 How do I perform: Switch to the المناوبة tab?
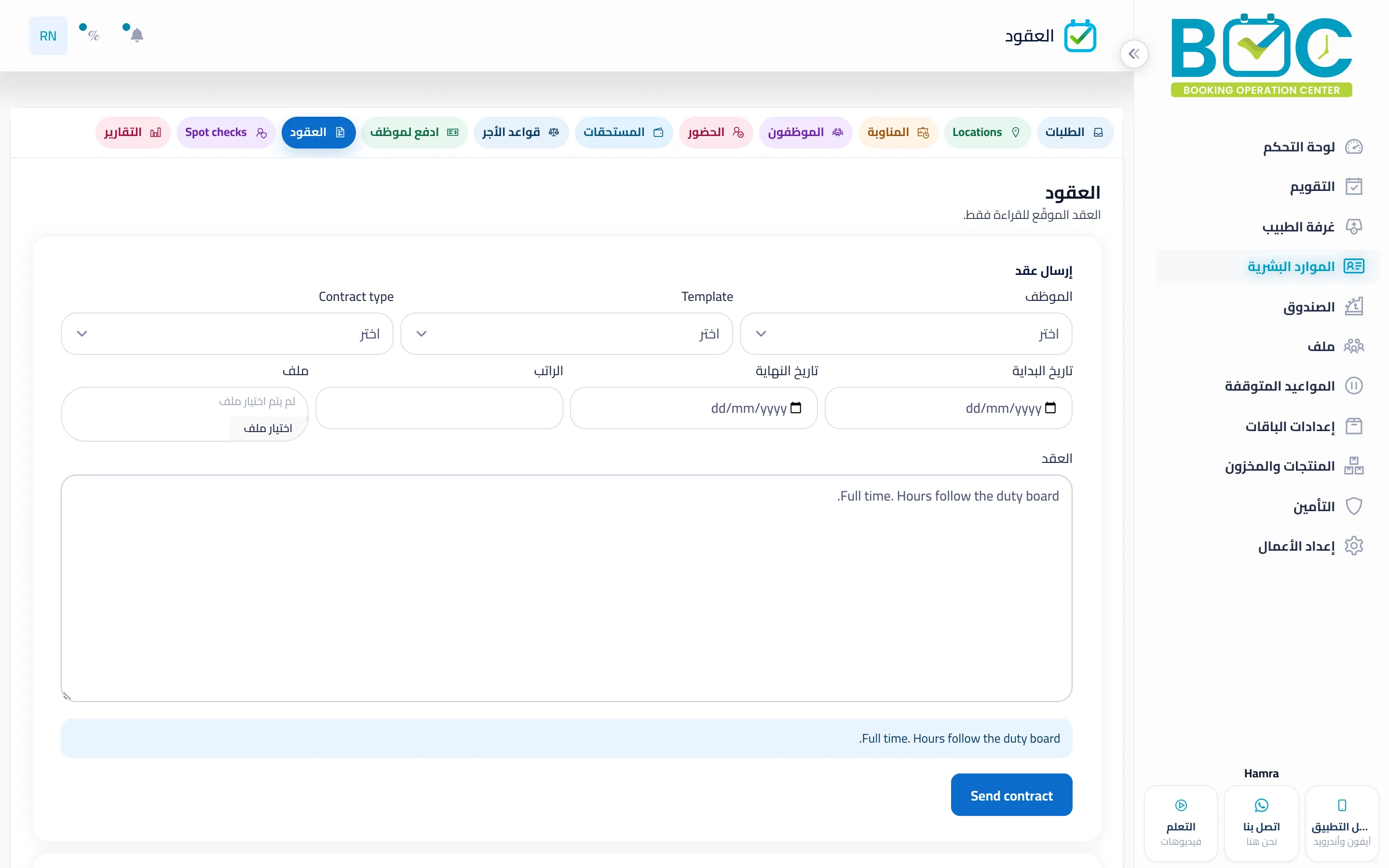point(898,133)
